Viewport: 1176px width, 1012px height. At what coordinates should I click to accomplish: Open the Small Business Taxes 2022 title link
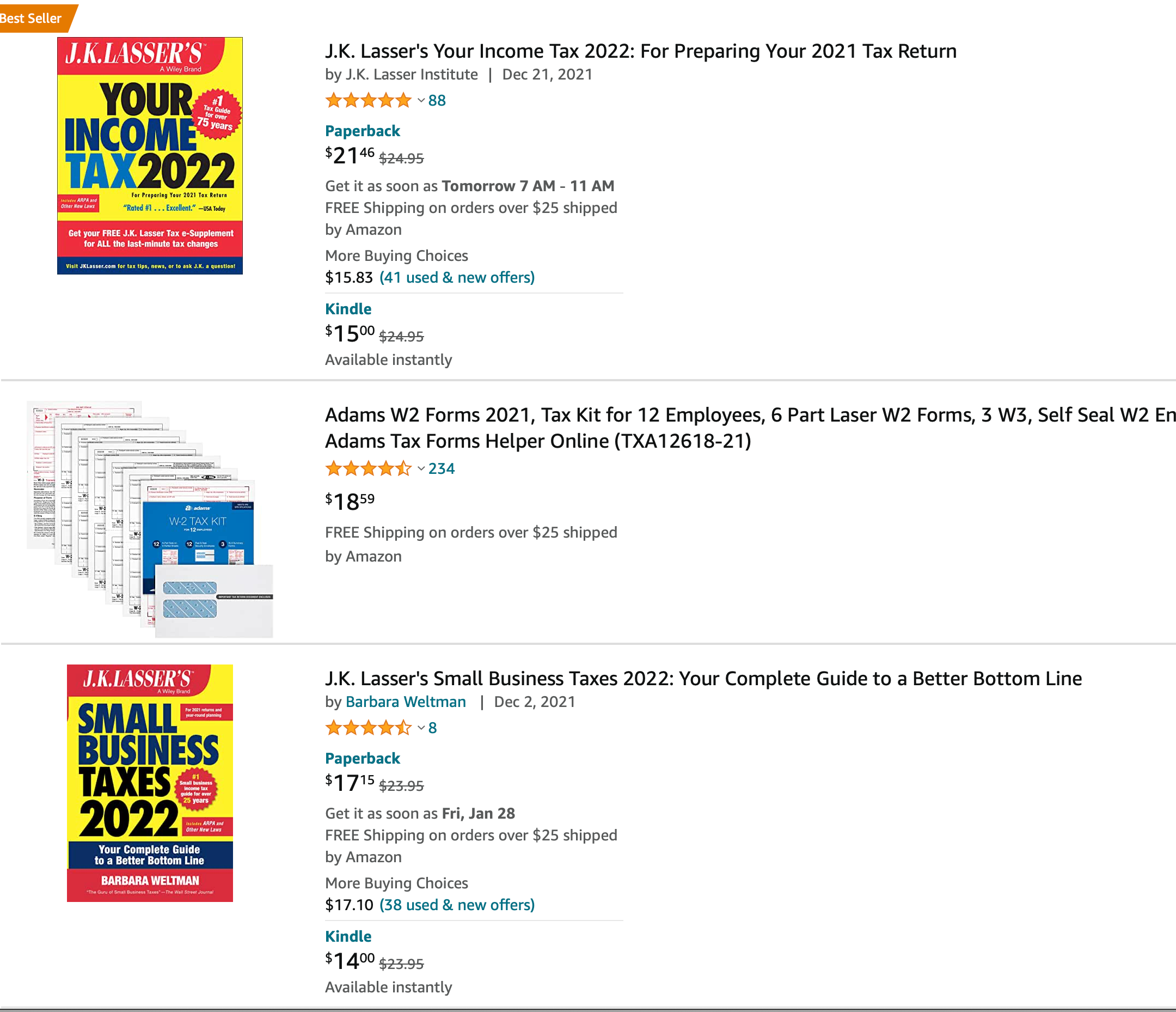coord(703,679)
